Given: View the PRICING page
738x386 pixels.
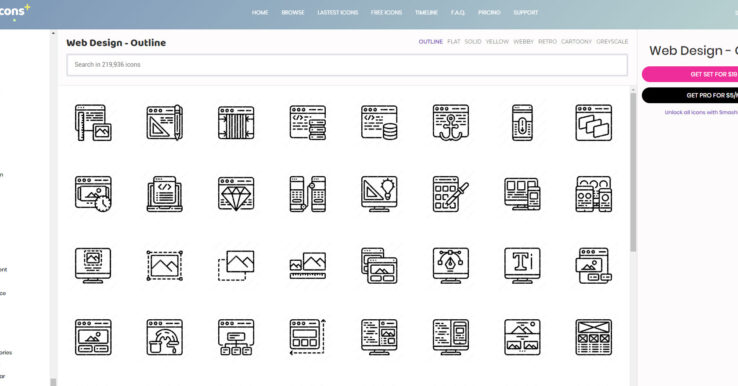Looking at the screenshot, I should (489, 13).
